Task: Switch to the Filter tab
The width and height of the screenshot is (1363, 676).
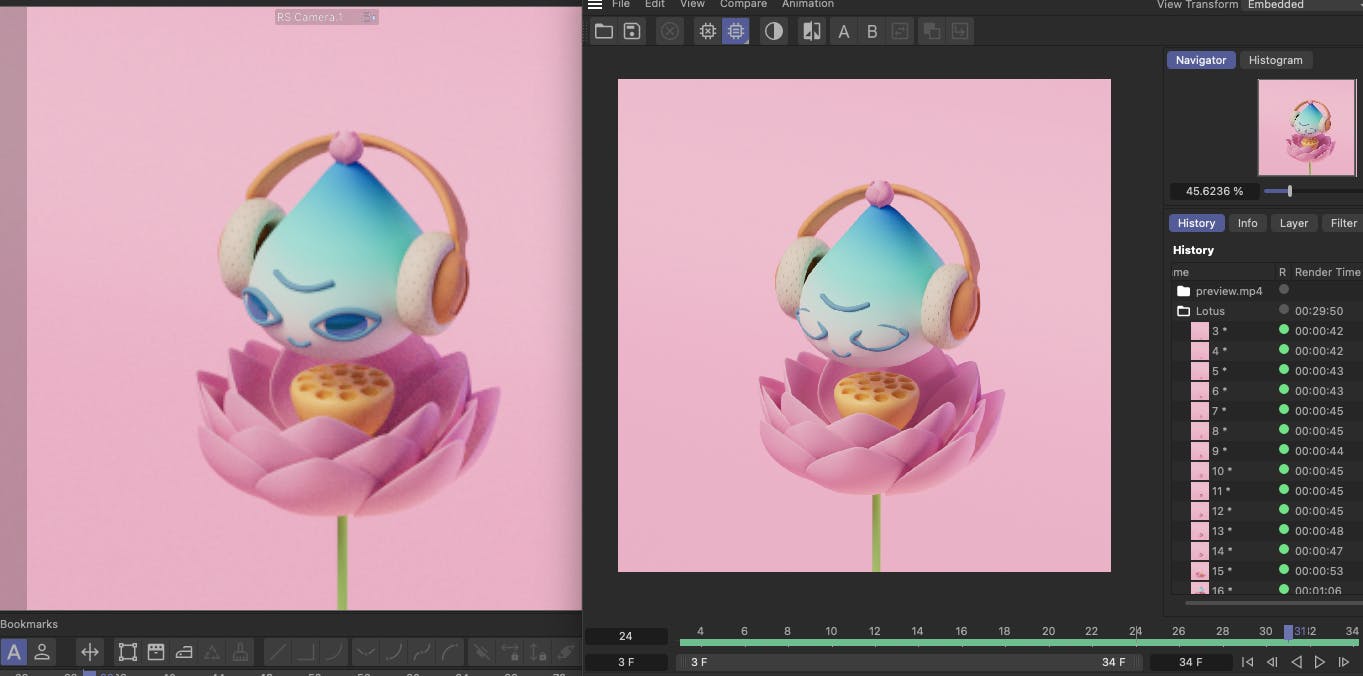Action: pos(1343,223)
